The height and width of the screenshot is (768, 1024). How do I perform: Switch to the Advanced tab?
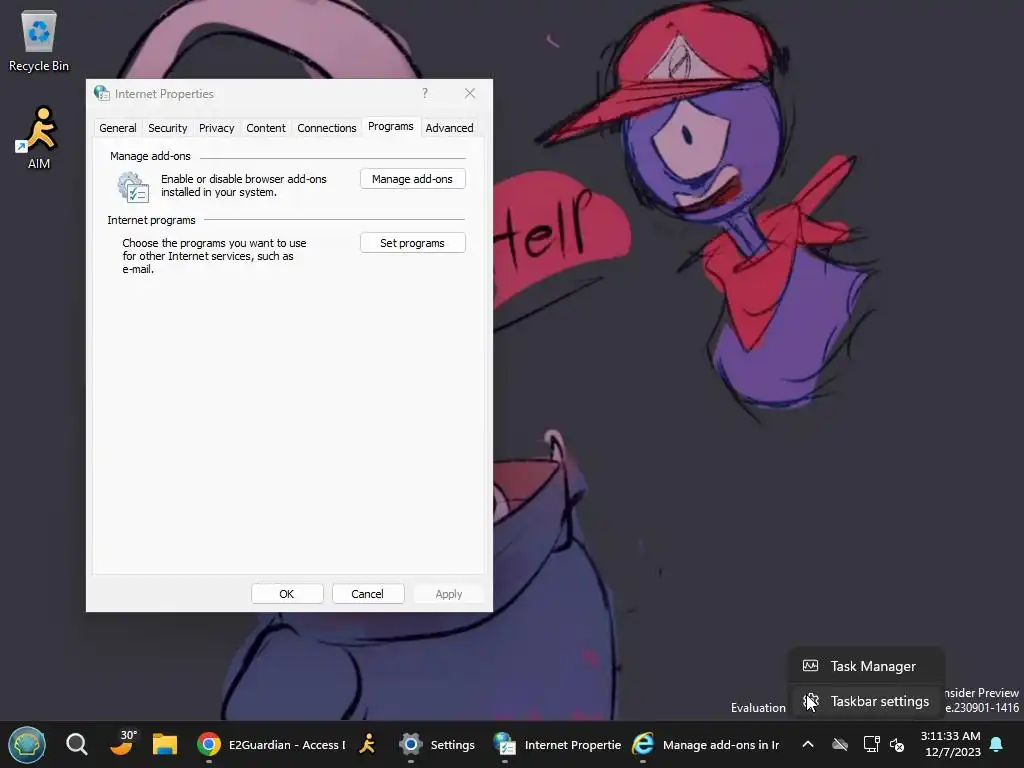(x=449, y=128)
